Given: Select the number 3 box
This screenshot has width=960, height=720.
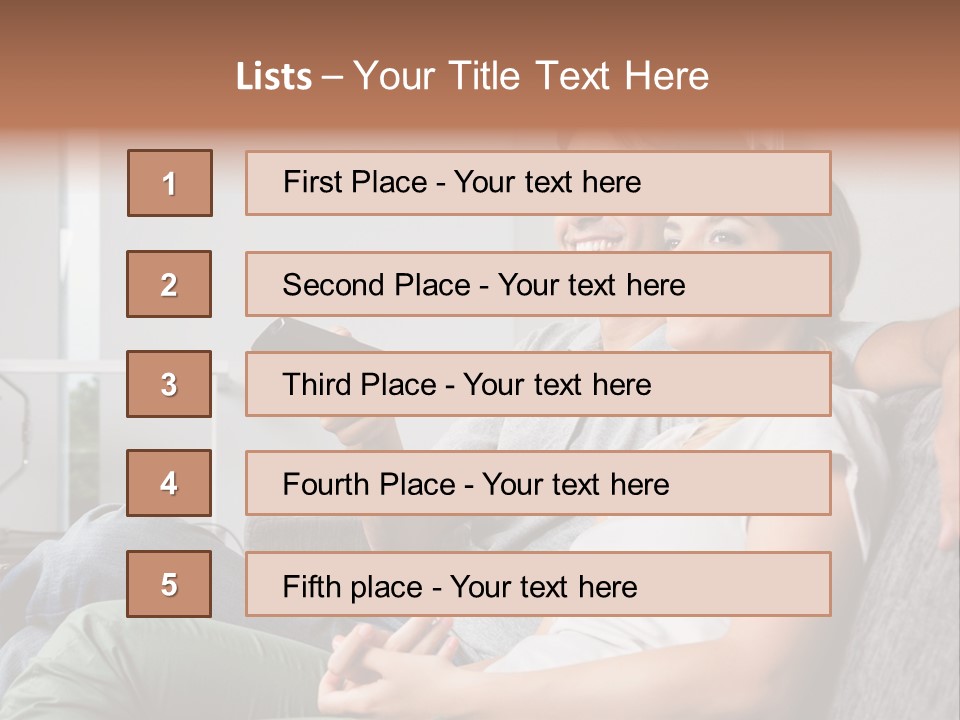Looking at the screenshot, I should coord(169,384).
